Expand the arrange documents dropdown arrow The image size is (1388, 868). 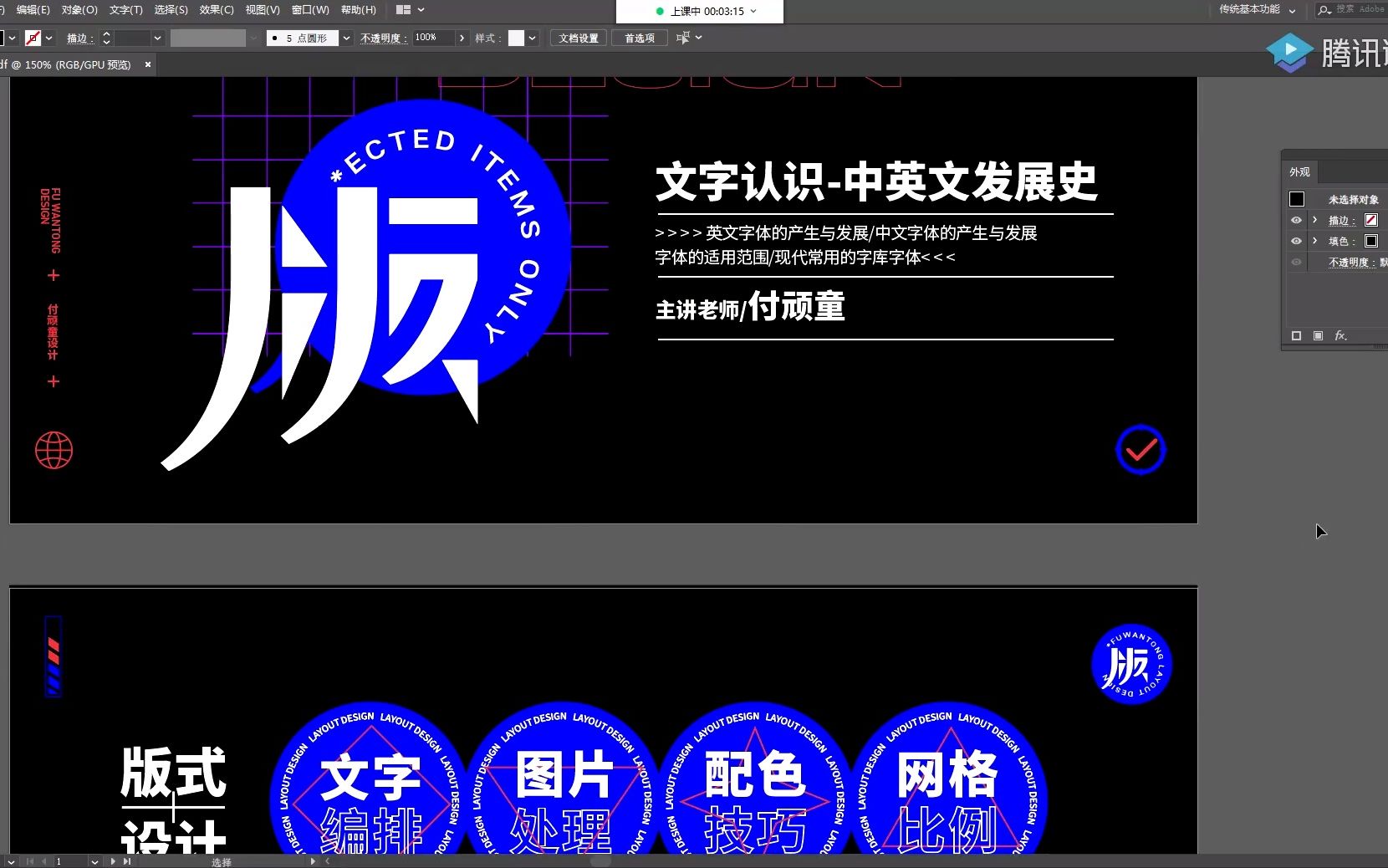(x=421, y=10)
